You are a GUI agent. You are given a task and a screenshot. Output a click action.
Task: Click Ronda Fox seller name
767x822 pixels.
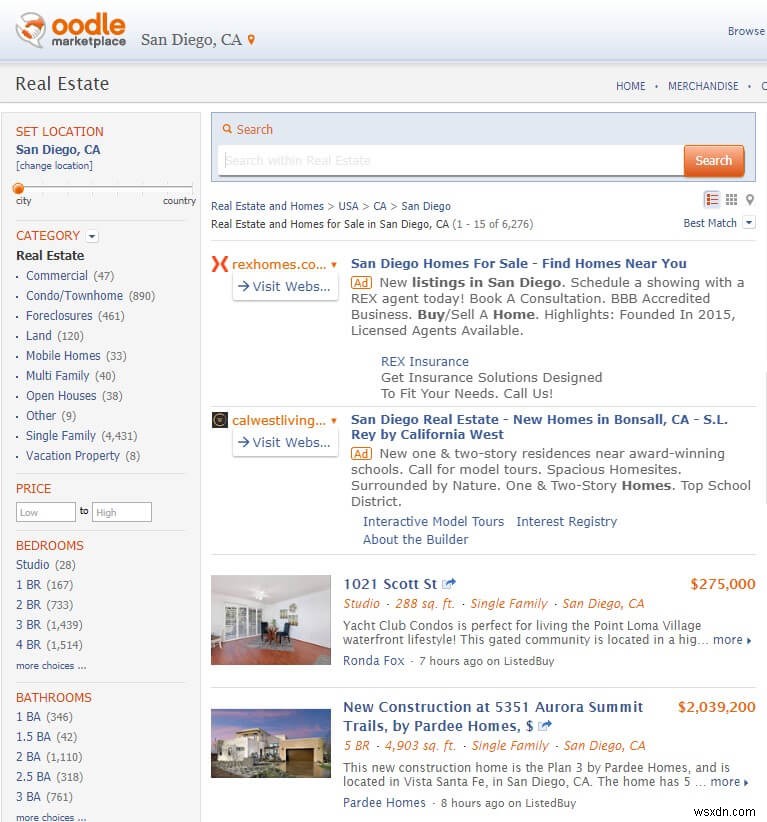pos(373,661)
